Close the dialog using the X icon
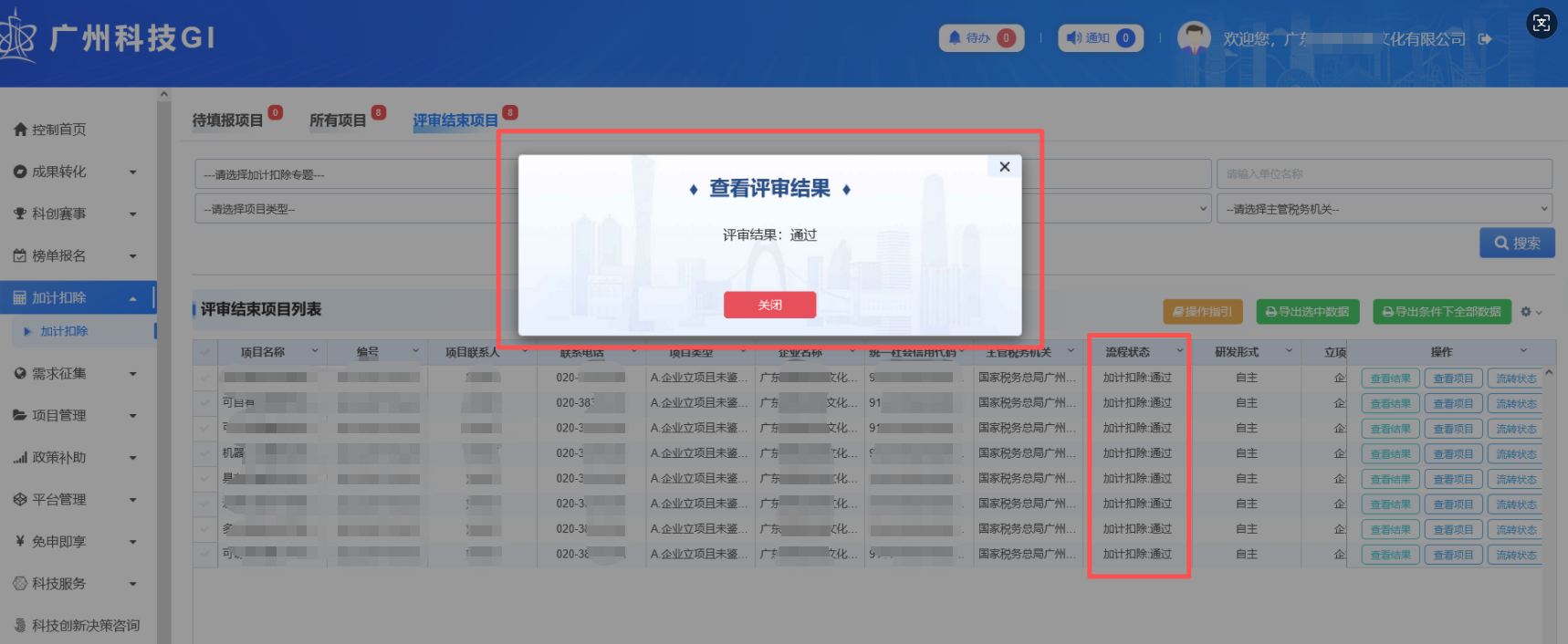1568x644 pixels. (x=1004, y=167)
